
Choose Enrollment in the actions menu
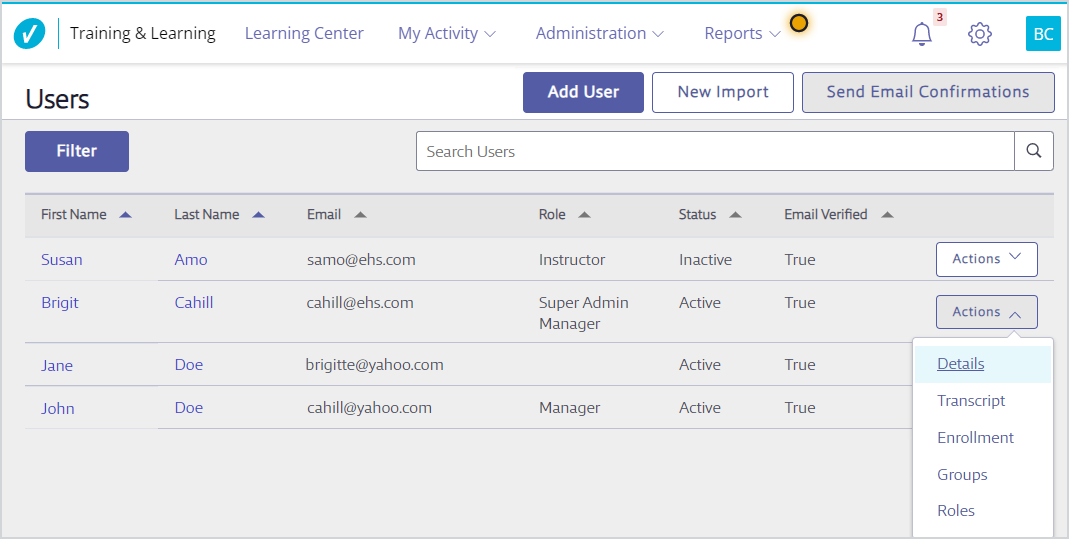pos(976,437)
